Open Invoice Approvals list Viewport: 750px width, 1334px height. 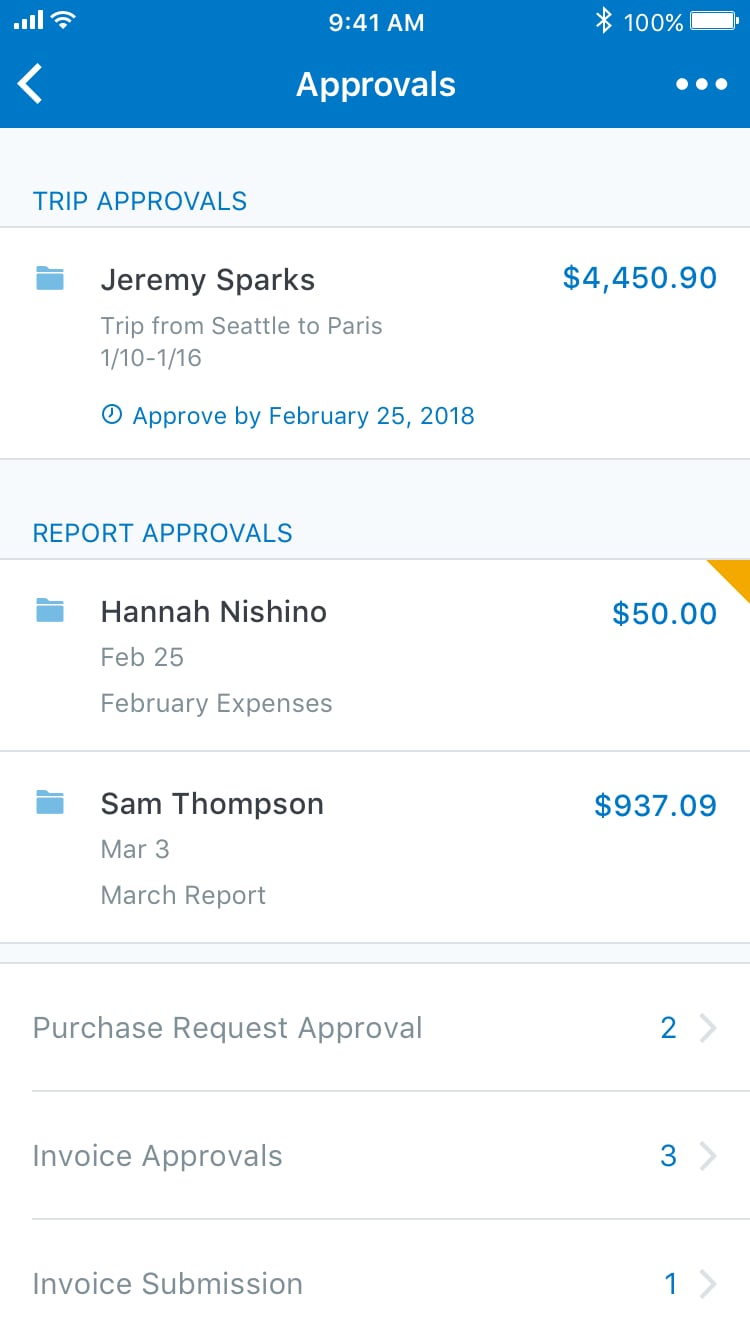158,1156
